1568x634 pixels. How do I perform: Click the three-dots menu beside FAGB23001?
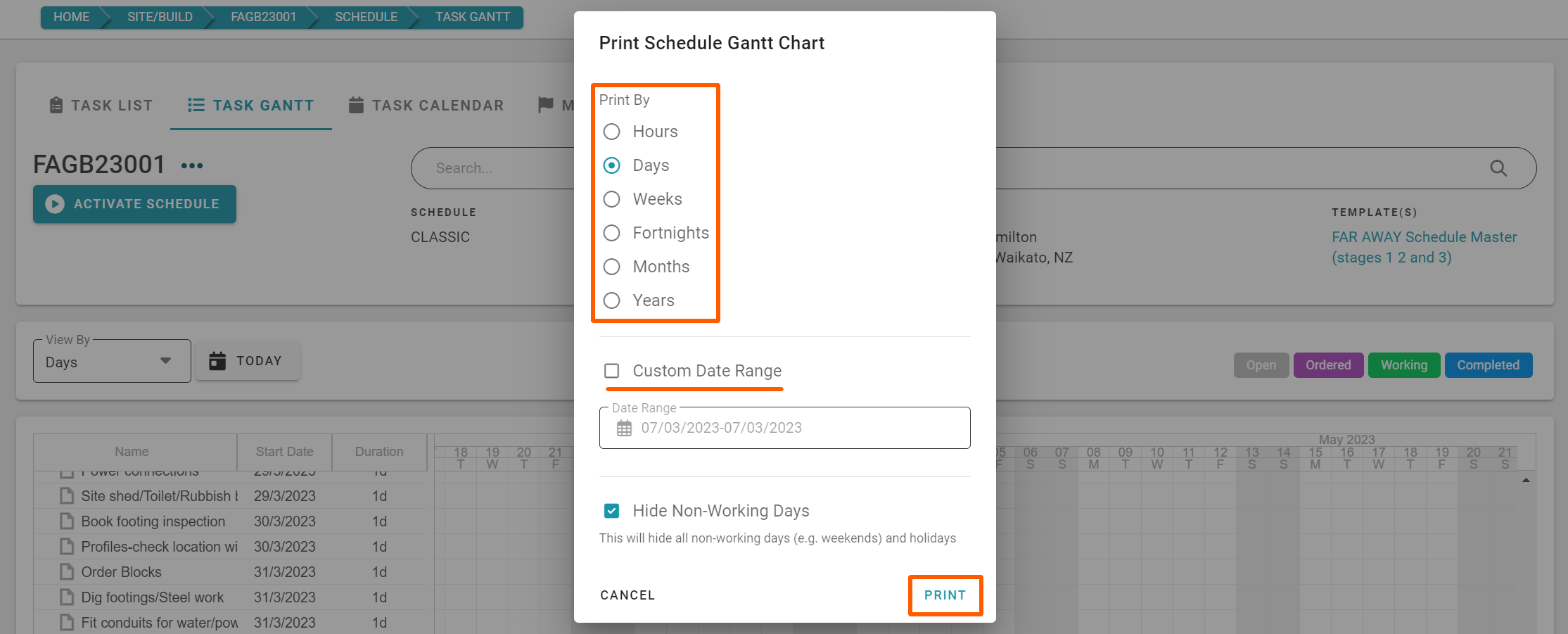pyautogui.click(x=192, y=166)
